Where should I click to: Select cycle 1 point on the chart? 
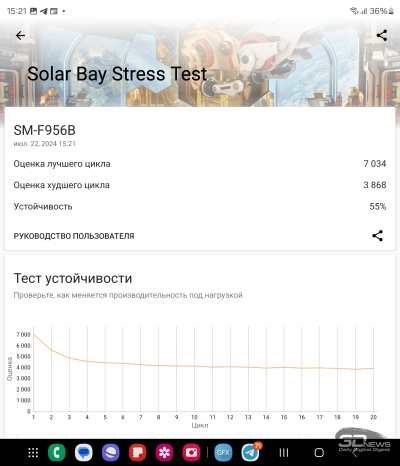pyautogui.click(x=34, y=334)
